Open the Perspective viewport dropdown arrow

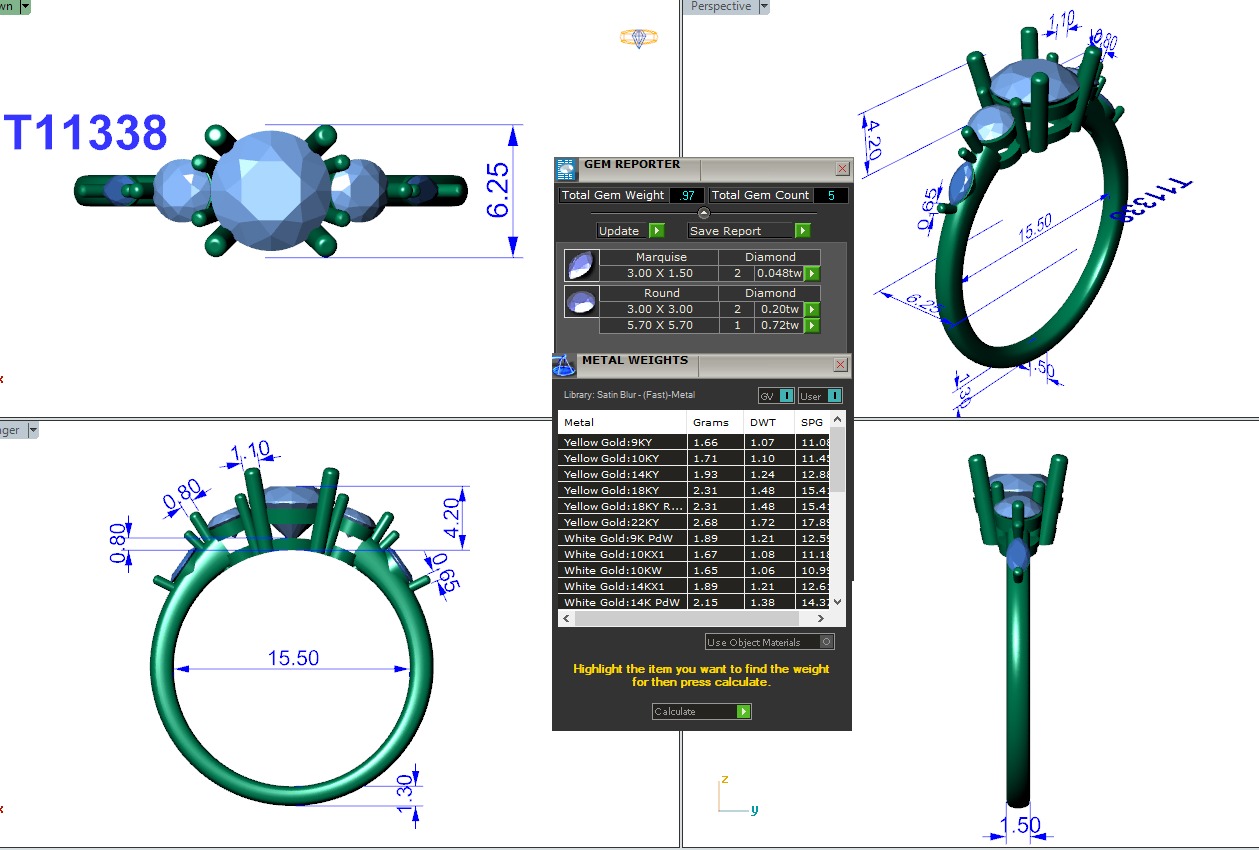pyautogui.click(x=764, y=7)
